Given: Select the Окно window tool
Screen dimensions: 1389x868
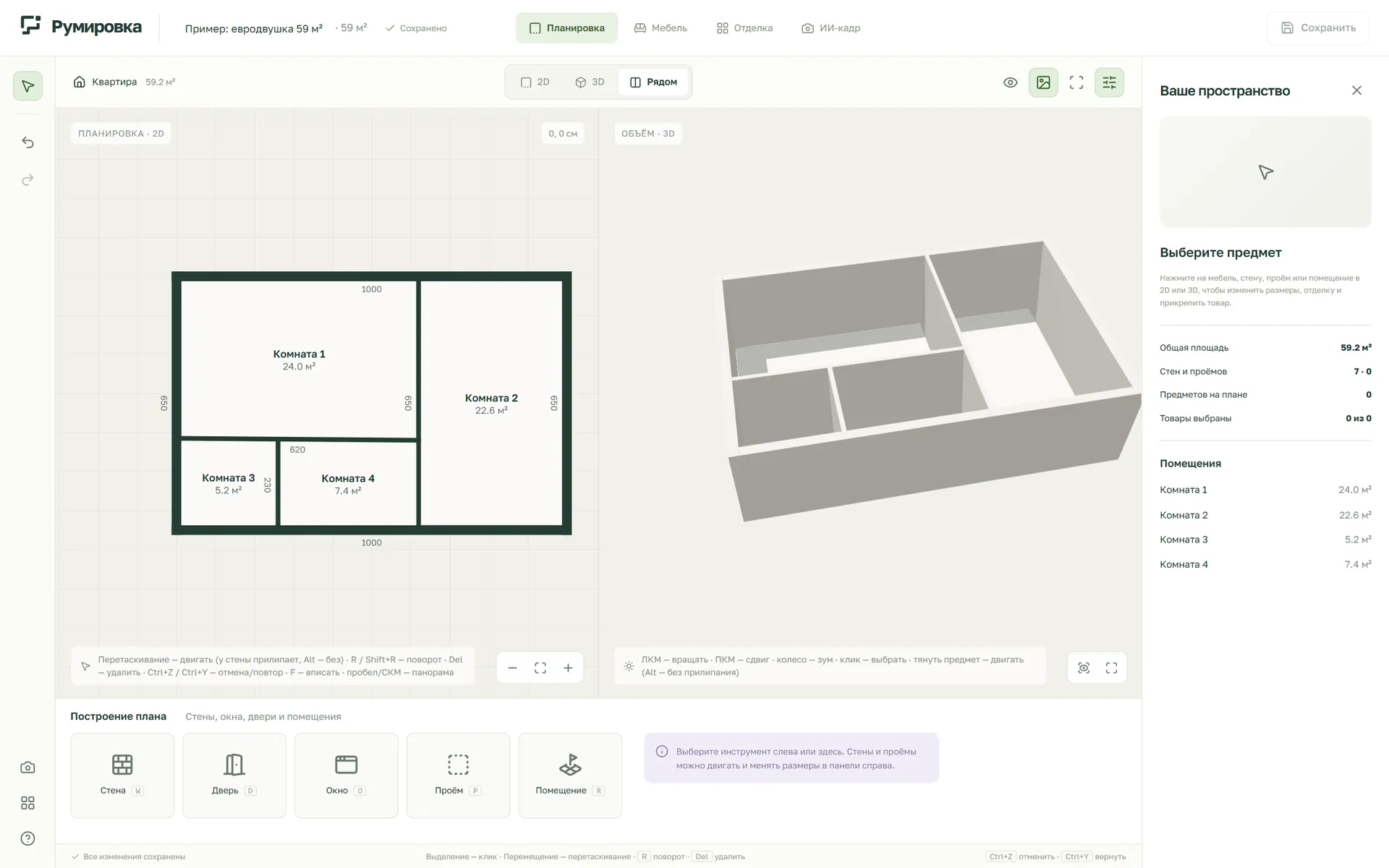Looking at the screenshot, I should coord(346,775).
